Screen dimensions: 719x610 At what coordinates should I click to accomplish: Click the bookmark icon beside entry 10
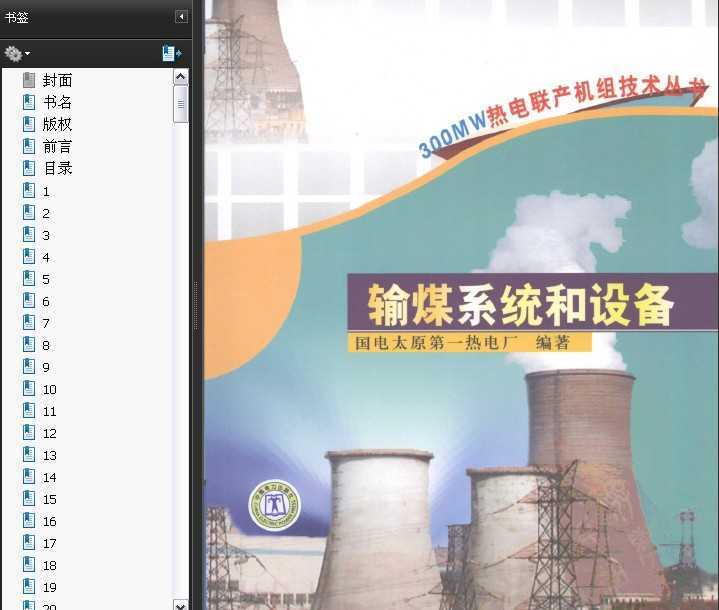(29, 389)
